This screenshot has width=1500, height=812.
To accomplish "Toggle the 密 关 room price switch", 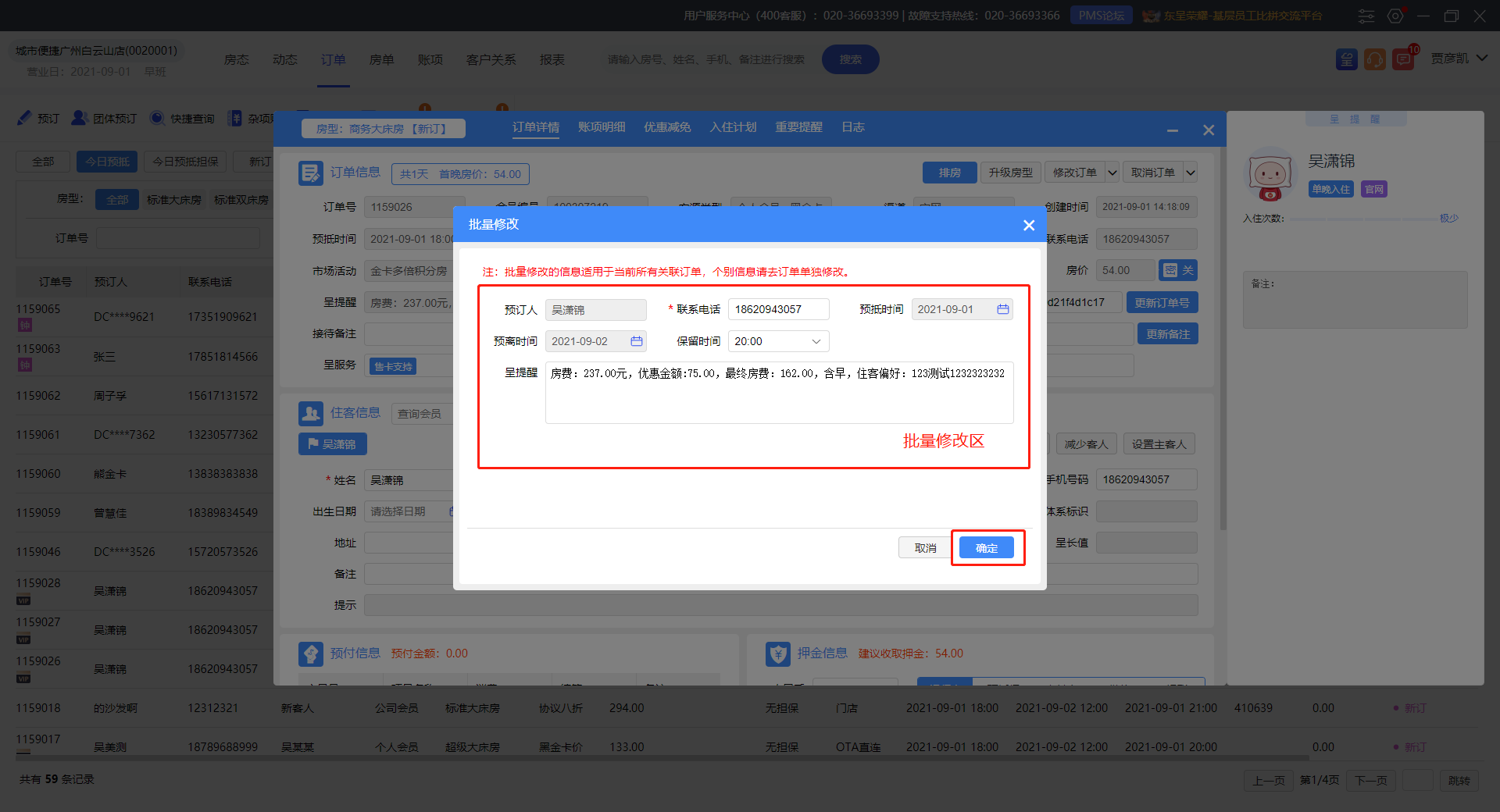I will coord(1178,270).
